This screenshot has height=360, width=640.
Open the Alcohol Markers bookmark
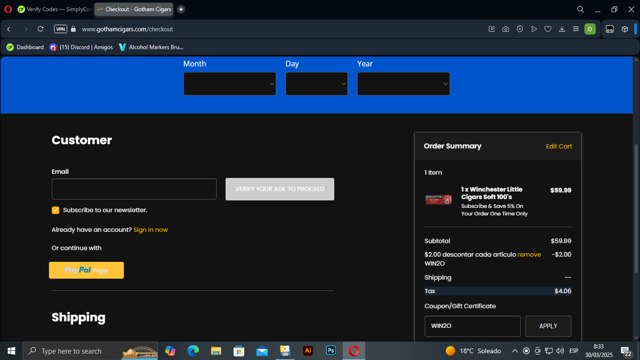[151, 47]
